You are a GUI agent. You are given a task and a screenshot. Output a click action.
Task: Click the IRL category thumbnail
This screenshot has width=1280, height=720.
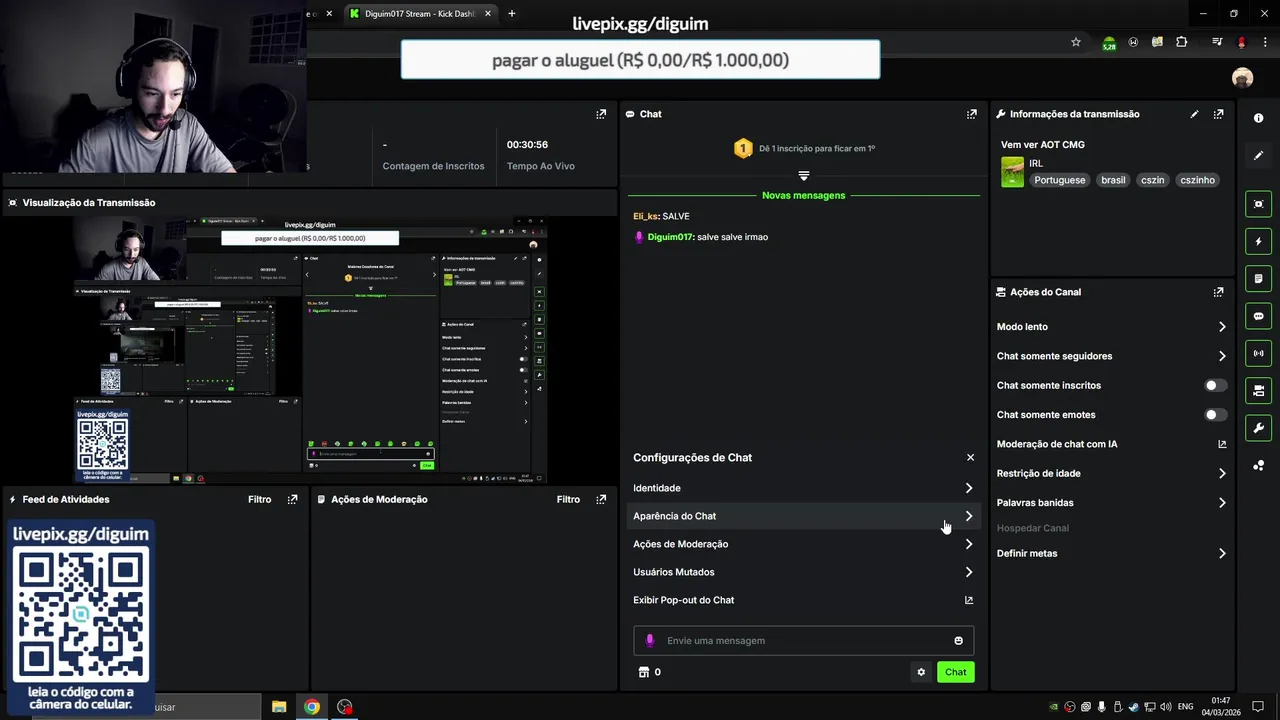(1012, 172)
